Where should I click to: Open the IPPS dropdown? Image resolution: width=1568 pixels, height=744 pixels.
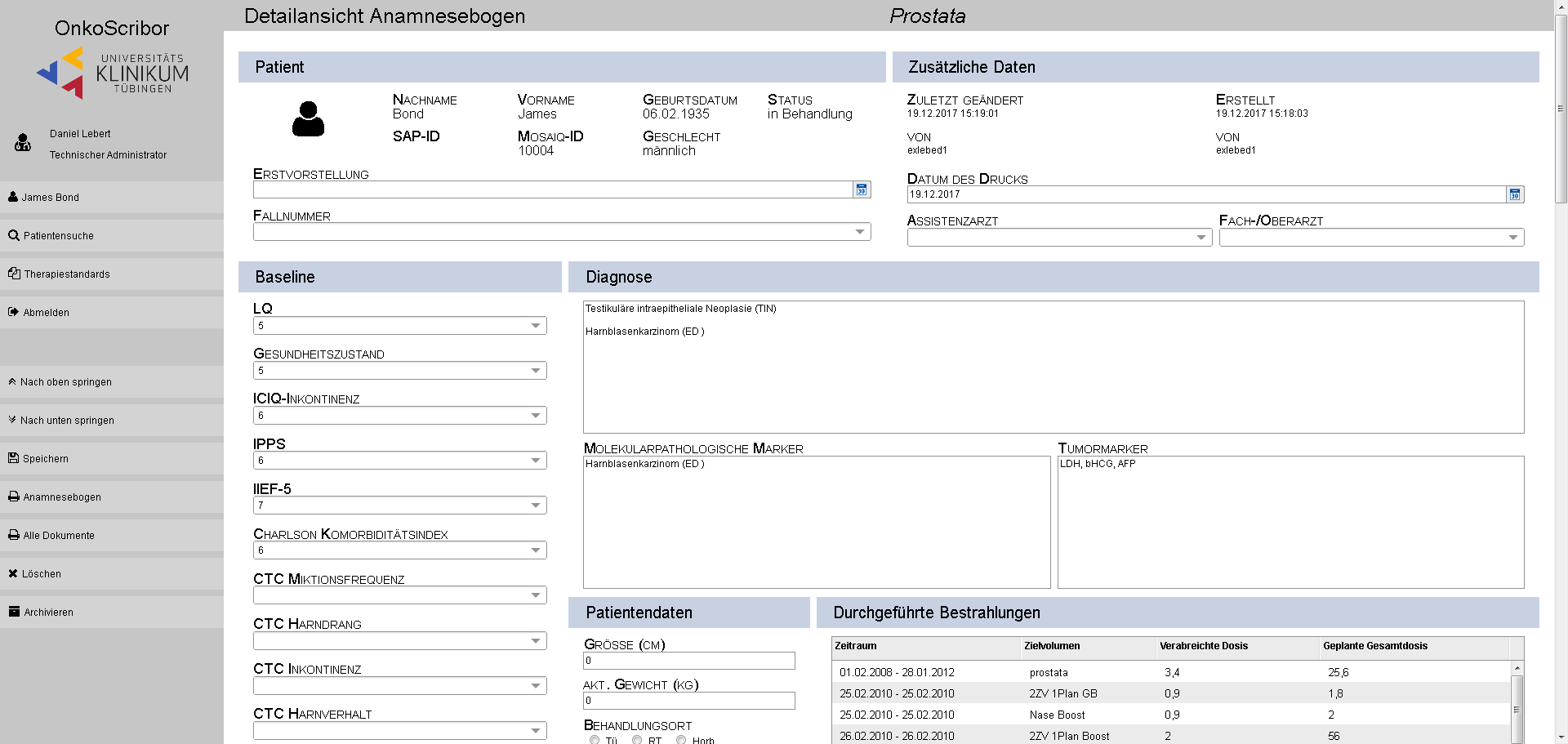click(399, 461)
